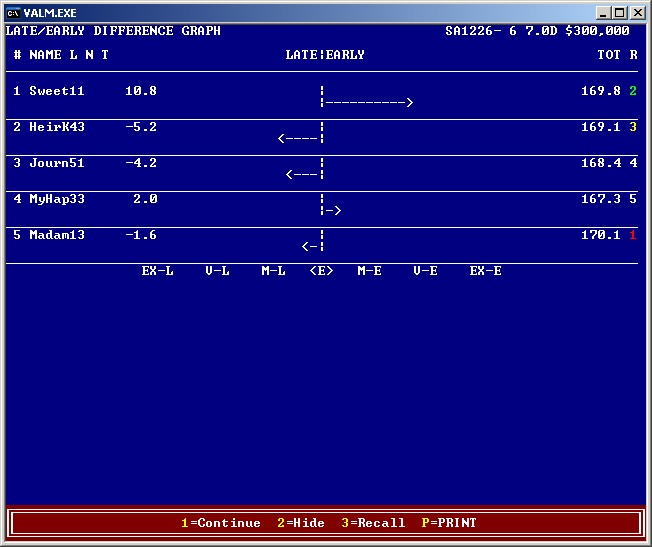The height and width of the screenshot is (547, 652).
Task: Minimize the VALM.EXE window
Action: pos(603,13)
